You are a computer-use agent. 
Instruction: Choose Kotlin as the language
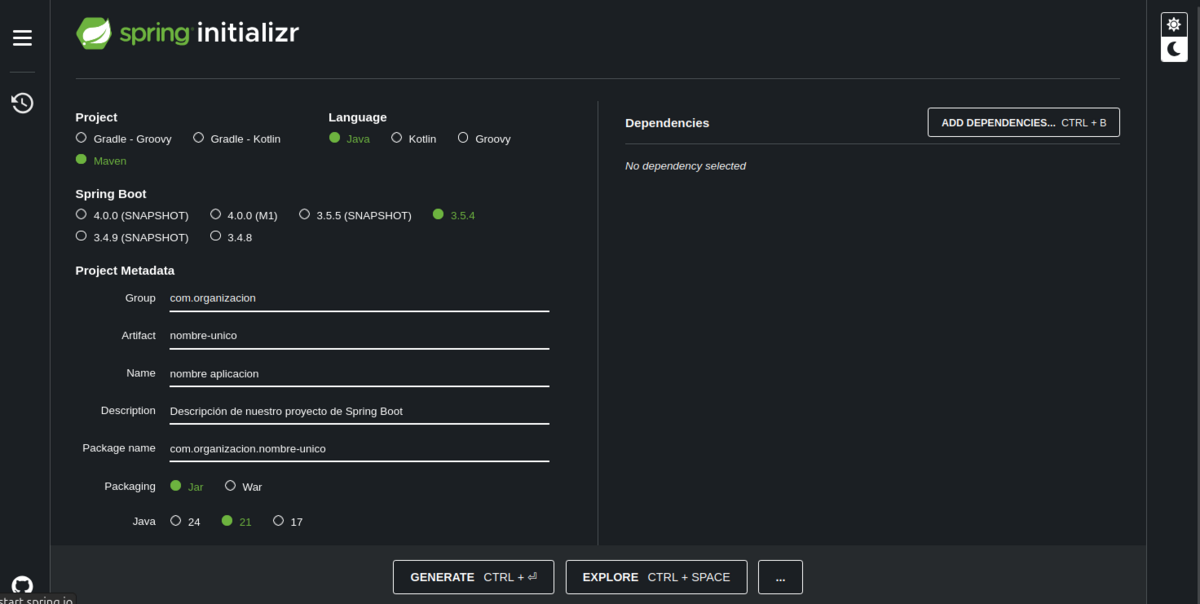414,139
